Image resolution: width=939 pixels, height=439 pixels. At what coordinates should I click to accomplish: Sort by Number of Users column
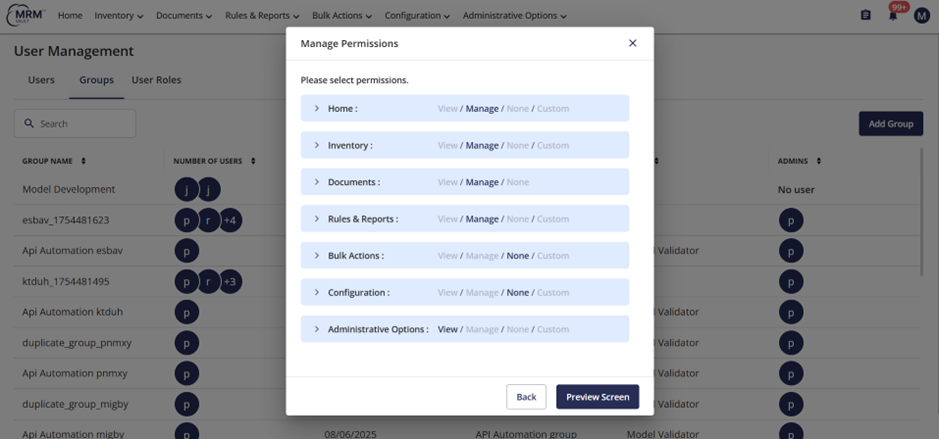click(x=253, y=161)
